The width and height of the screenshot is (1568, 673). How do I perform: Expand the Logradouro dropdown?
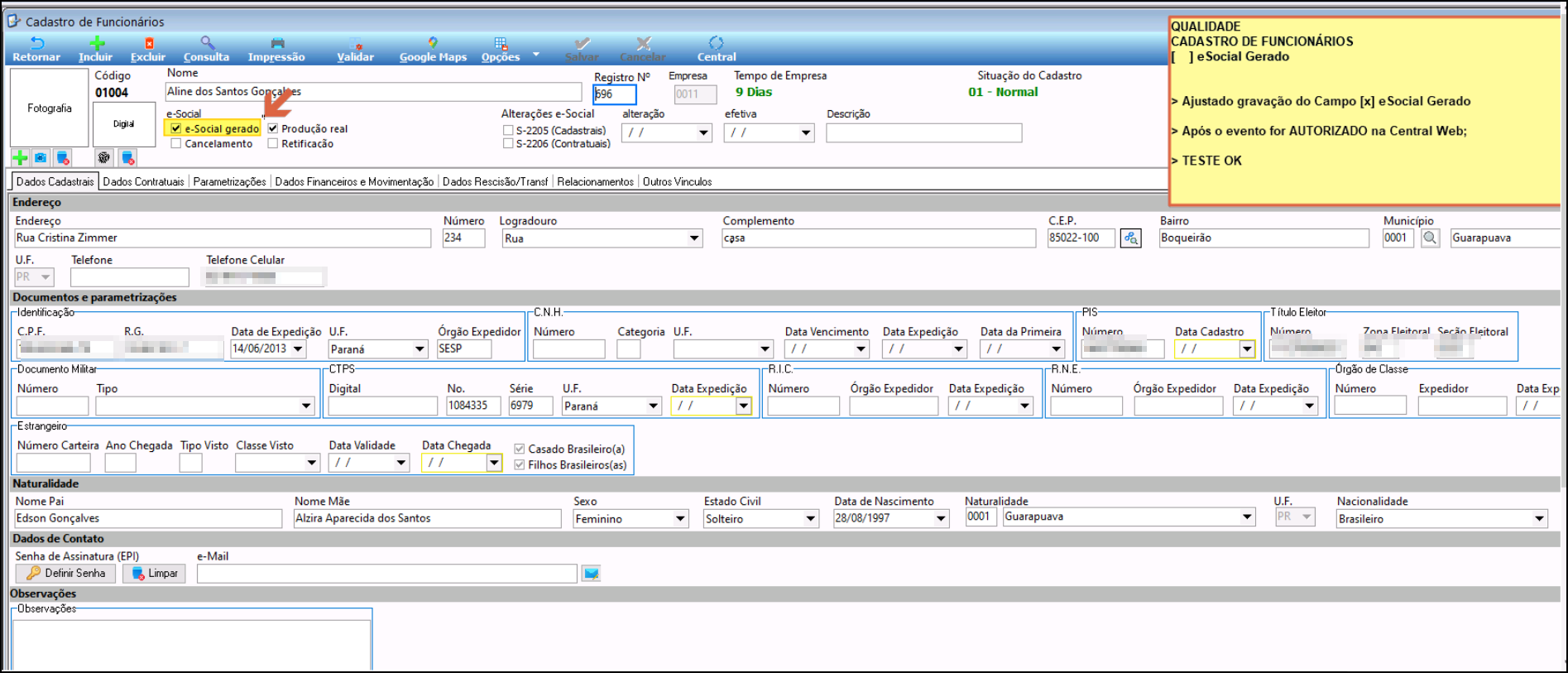[x=694, y=238]
